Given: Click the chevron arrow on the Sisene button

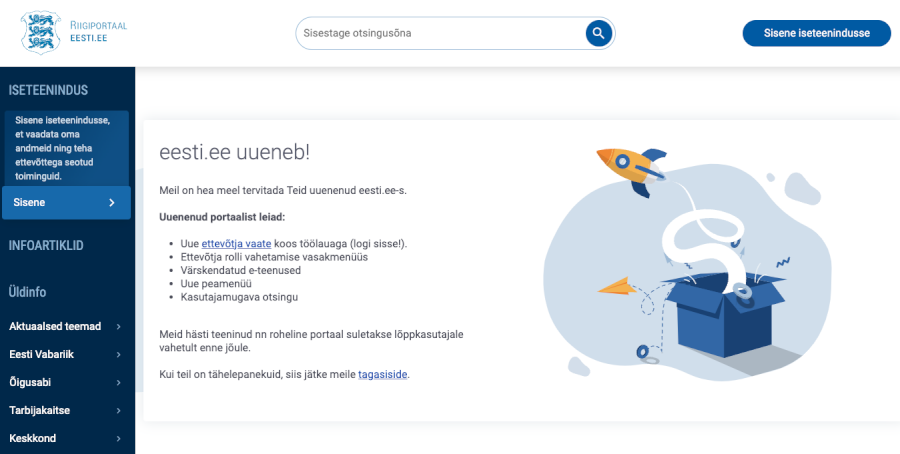Looking at the screenshot, I should point(112,203).
